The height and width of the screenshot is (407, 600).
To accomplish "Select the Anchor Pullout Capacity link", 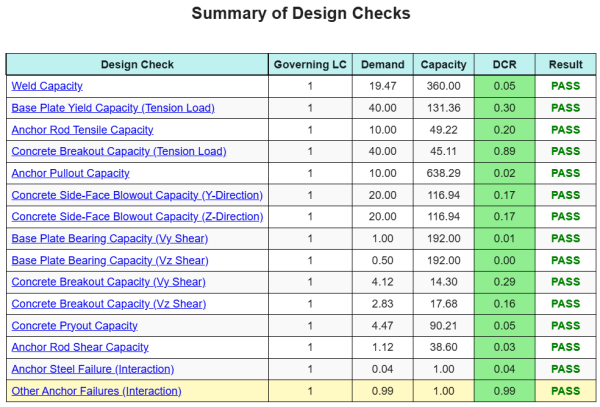I will click(70, 174).
